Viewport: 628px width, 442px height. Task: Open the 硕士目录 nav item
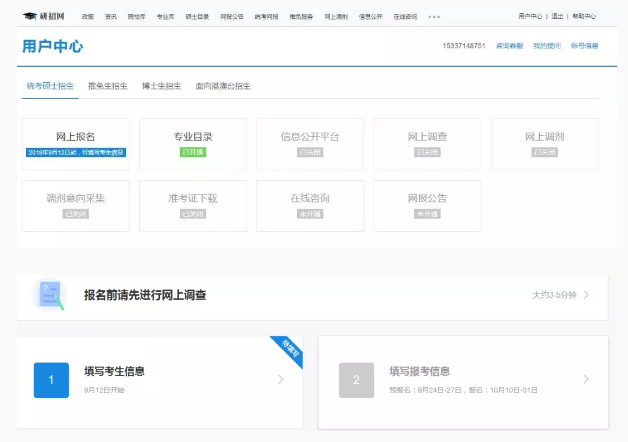(x=197, y=17)
